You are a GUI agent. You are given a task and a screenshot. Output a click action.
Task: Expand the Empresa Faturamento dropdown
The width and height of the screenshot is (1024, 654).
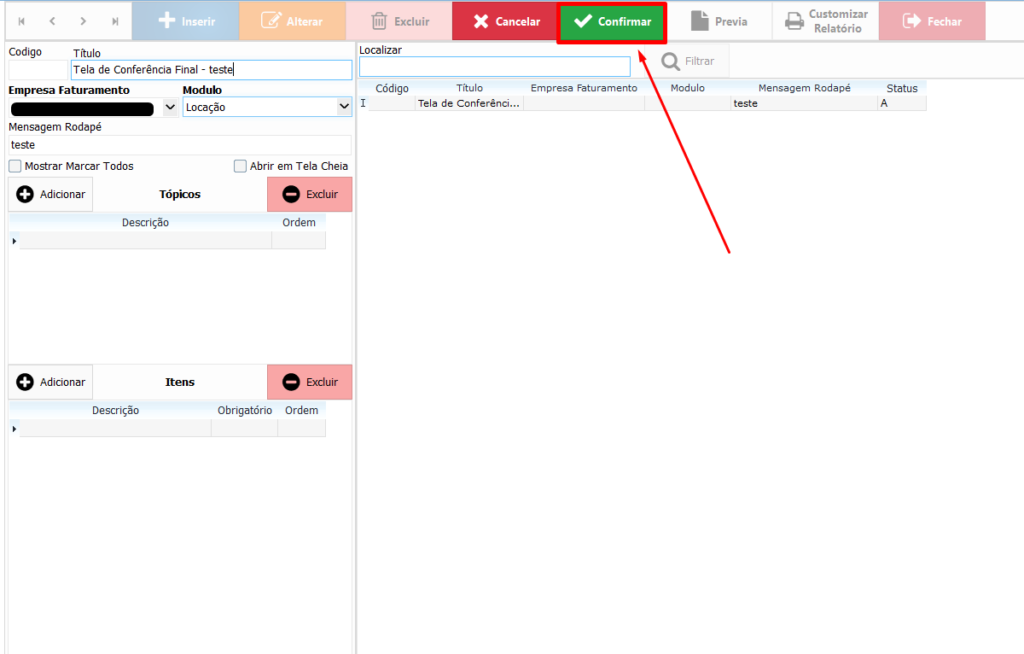(x=169, y=107)
